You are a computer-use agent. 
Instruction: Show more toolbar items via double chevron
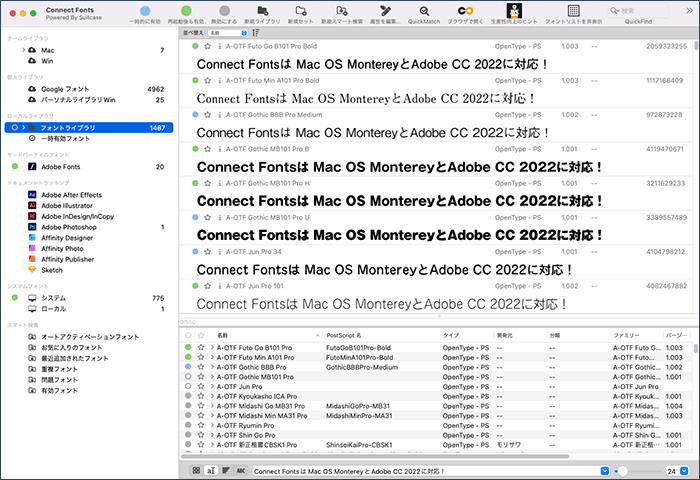(690, 10)
